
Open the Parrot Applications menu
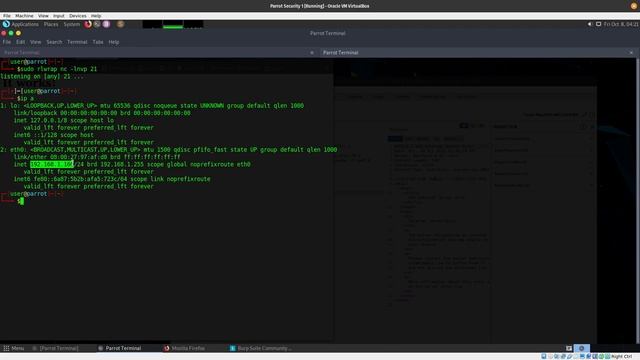24,24
